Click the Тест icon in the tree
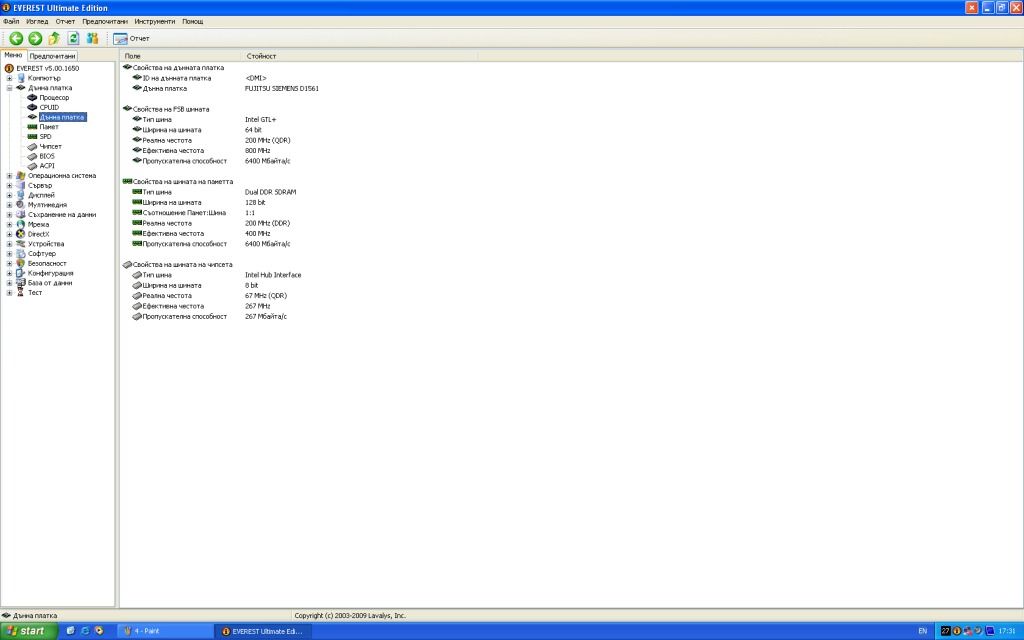 coord(21,293)
